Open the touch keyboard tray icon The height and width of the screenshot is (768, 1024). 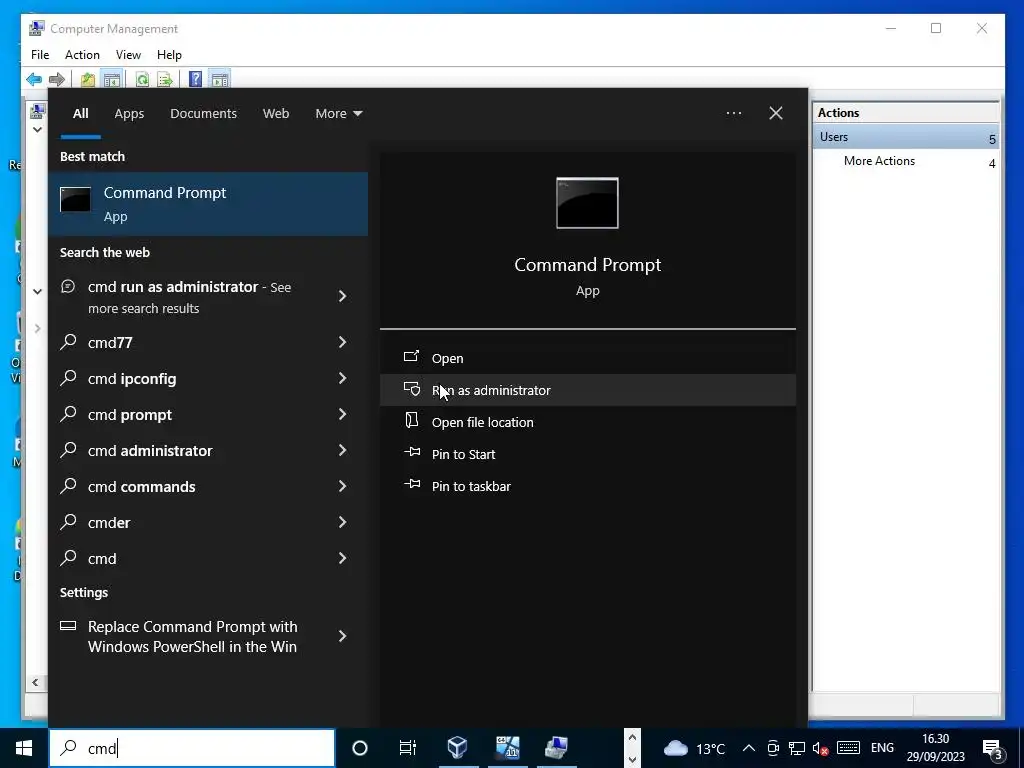[848, 748]
